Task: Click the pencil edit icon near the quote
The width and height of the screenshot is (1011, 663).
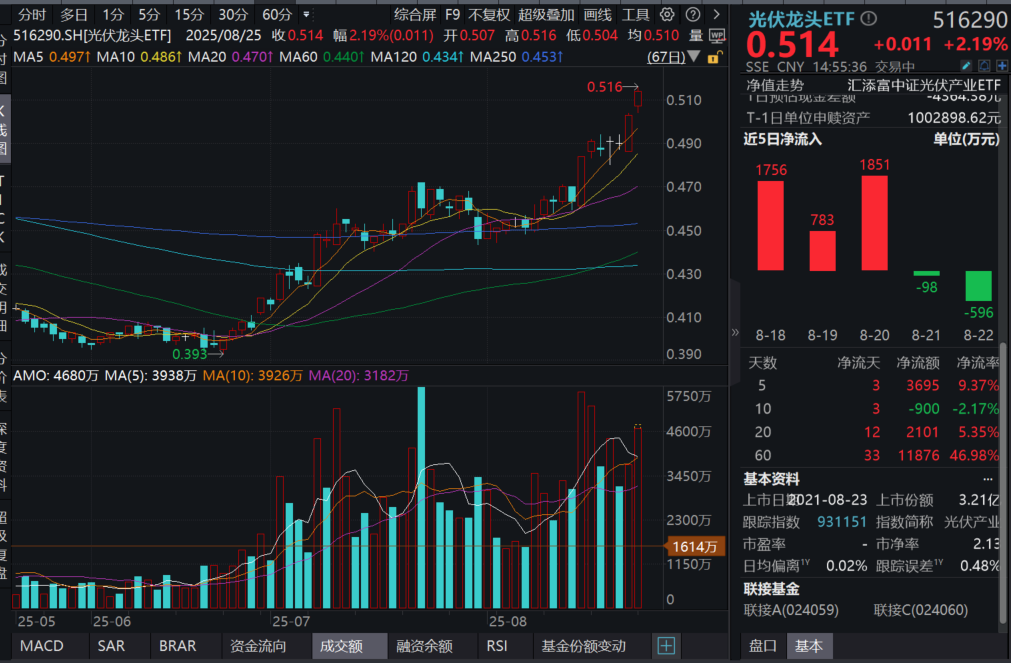Action: point(966,64)
